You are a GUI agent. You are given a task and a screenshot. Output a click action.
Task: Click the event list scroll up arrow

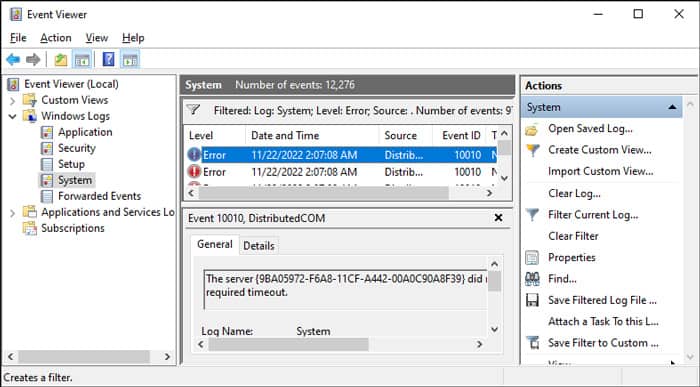coord(504,133)
